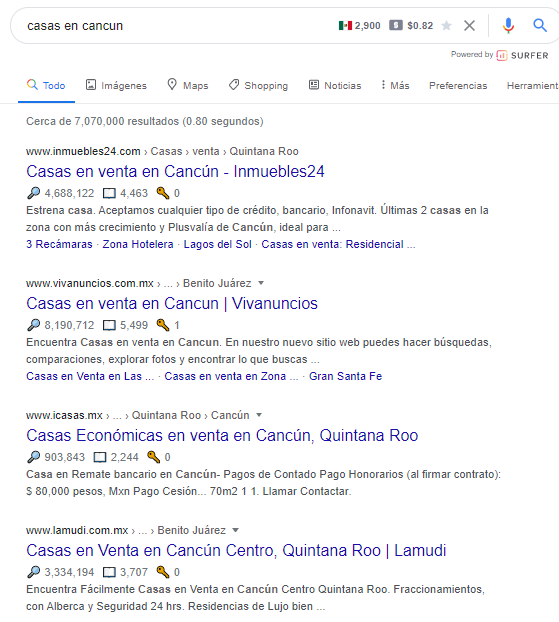Click the book icon next to 5,499
This screenshot has height=622, width=559.
pos(109,326)
